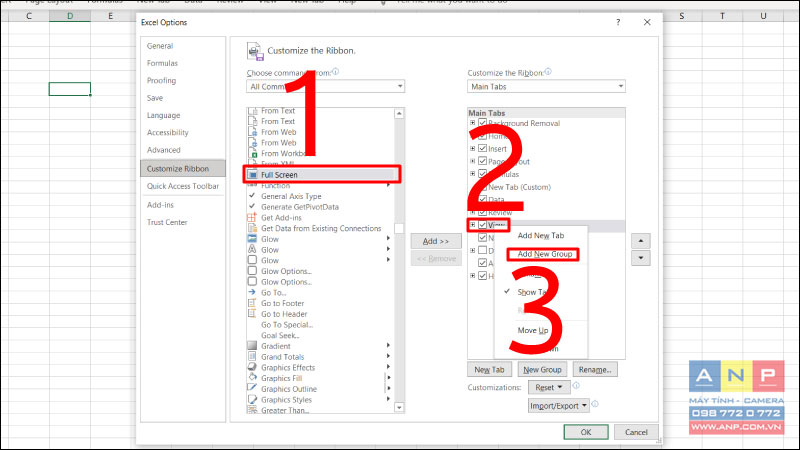Click the commands list scrollbar thumb

(399, 228)
